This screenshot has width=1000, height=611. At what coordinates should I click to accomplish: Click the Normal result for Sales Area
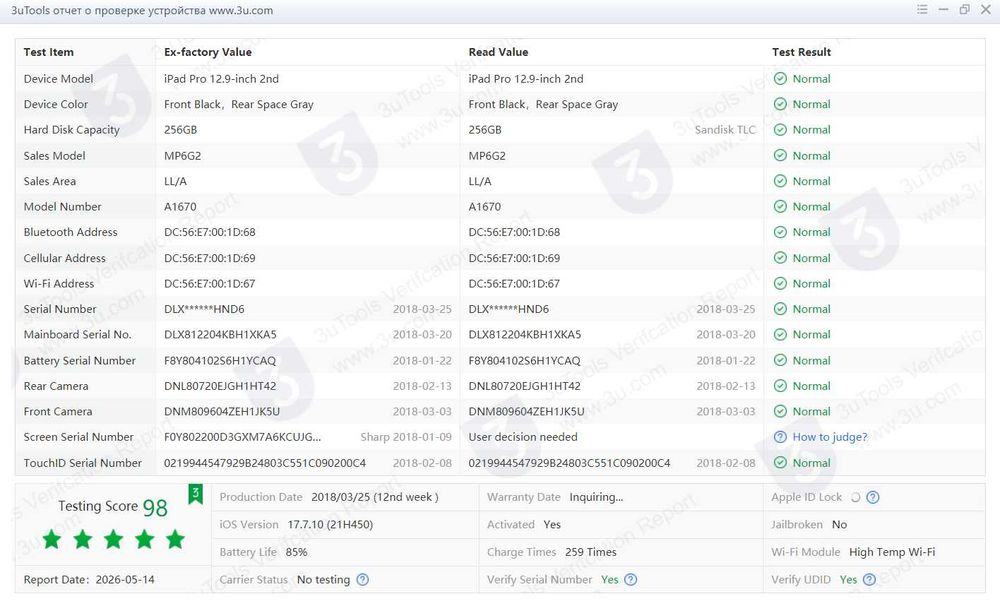[811, 181]
